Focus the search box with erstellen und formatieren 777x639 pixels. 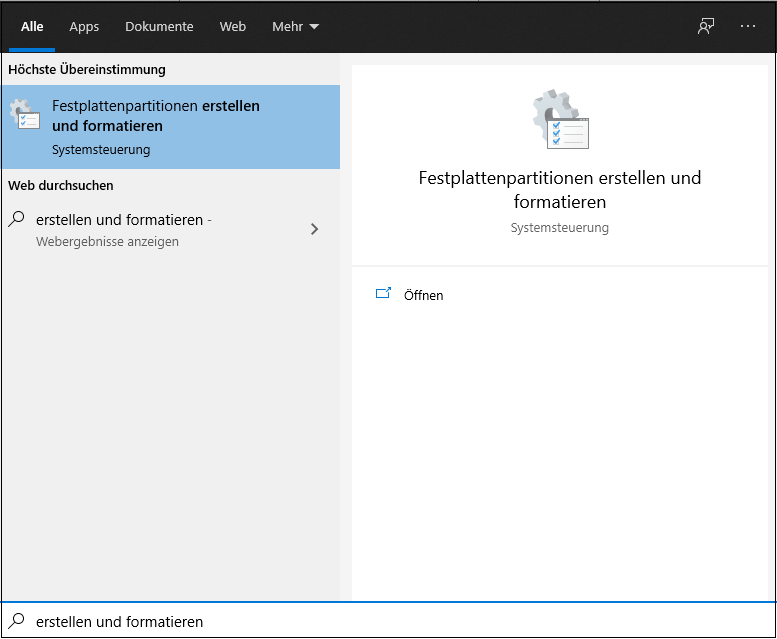(388, 621)
